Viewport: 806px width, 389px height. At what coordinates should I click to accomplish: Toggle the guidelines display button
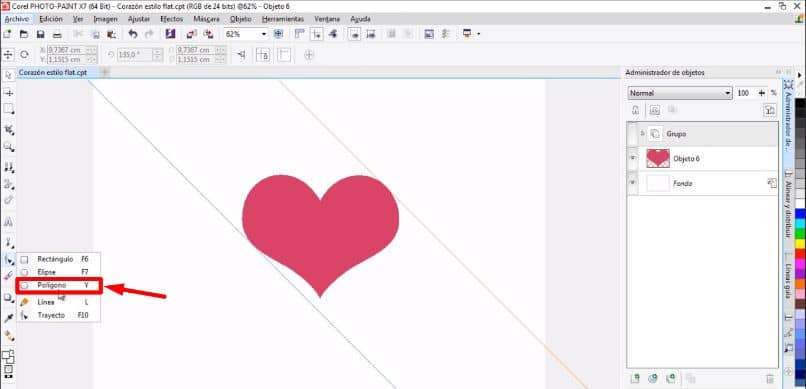tap(317, 34)
